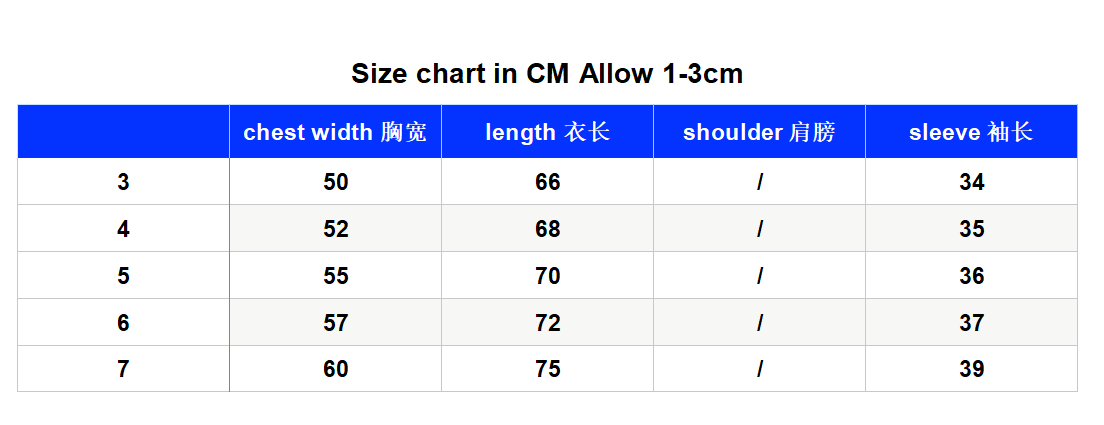The height and width of the screenshot is (425, 1104).
Task: Select sleeve value 37
Action: pos(972,322)
